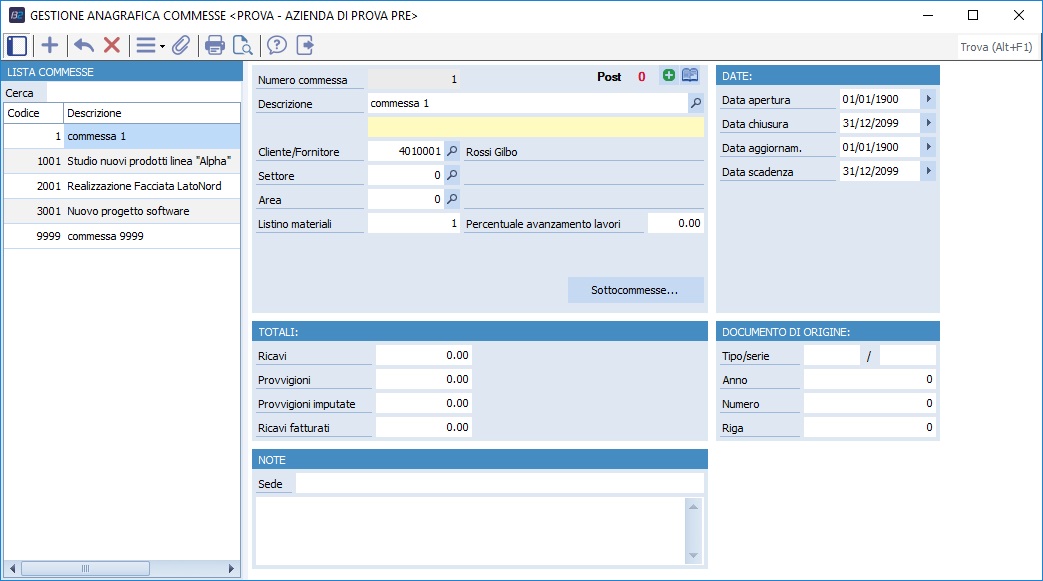Viewport: 1043px width, 581px height.
Task: Click the plus icon to add new commessa
Action: [x=49, y=45]
